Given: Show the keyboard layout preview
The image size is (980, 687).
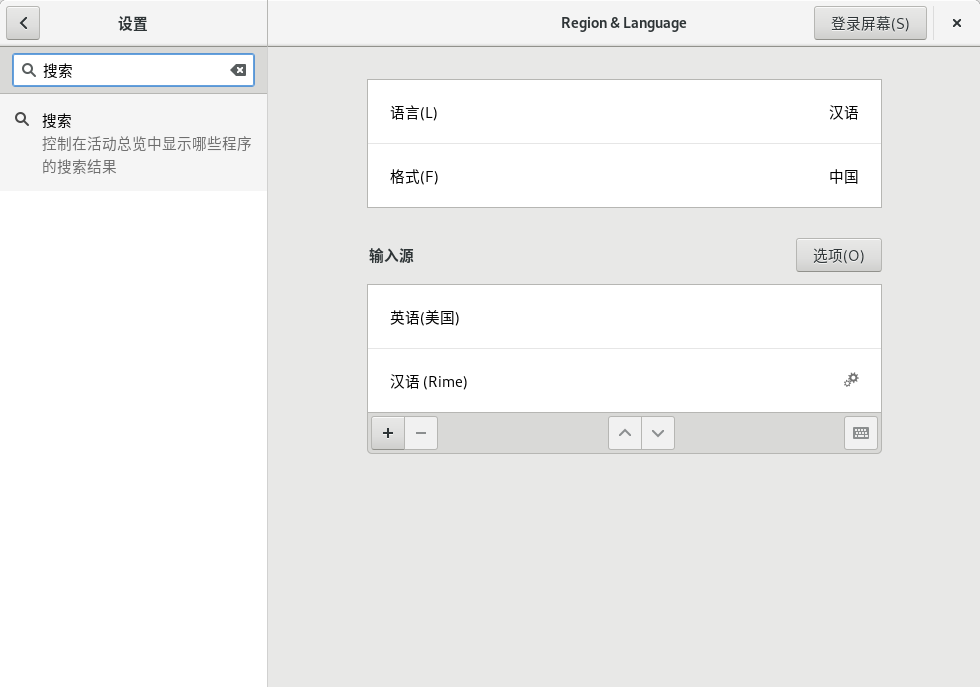Looking at the screenshot, I should tap(860, 433).
